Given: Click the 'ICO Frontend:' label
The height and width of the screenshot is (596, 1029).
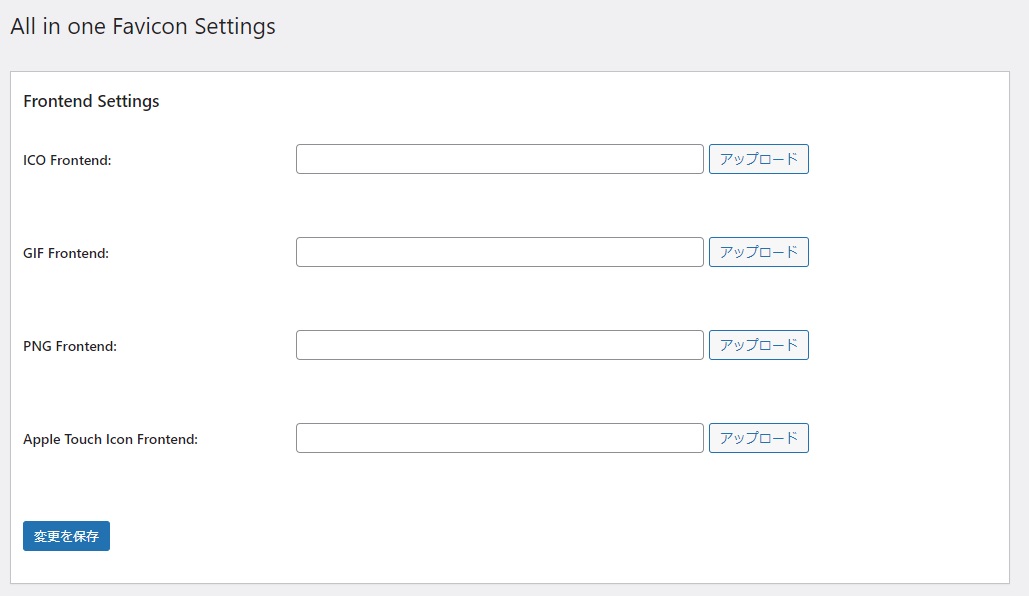Looking at the screenshot, I should 67,160.
